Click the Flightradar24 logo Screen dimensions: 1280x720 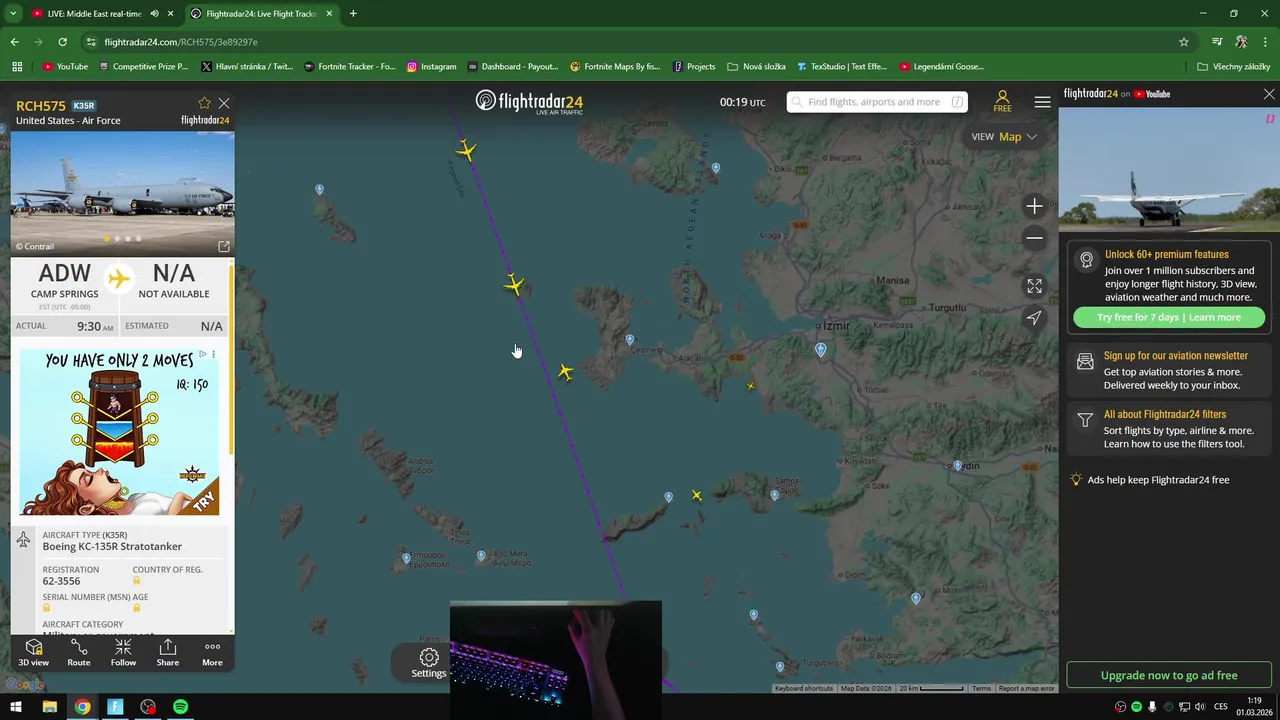click(x=529, y=102)
